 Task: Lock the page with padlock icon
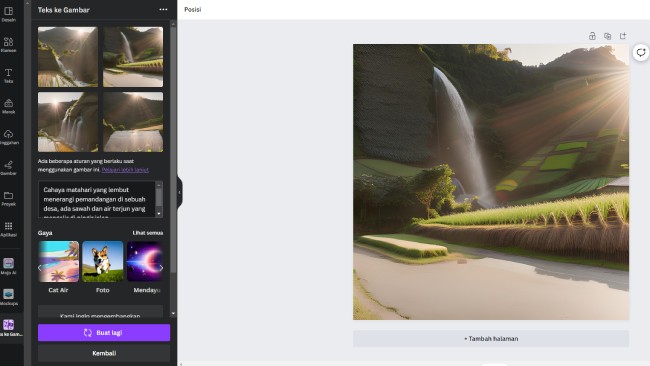click(592, 36)
